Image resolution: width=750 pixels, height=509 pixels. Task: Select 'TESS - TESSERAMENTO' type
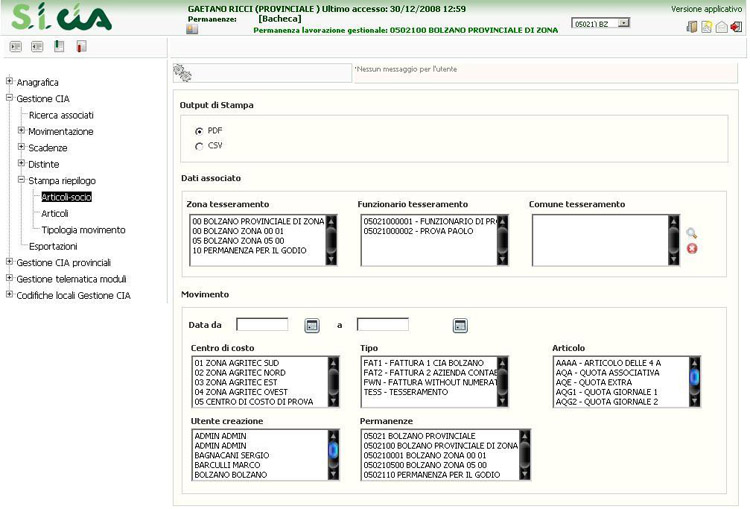coord(406,392)
